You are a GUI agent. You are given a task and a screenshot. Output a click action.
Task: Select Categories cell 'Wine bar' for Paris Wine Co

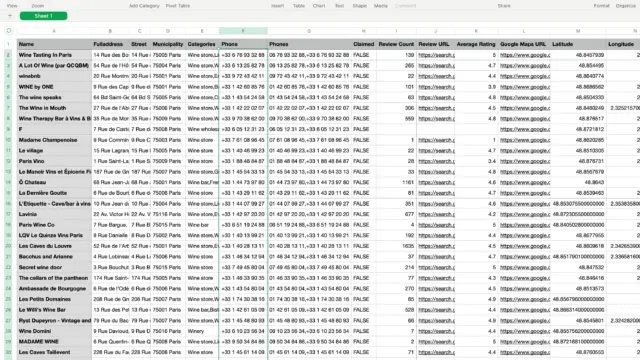[x=202, y=224]
